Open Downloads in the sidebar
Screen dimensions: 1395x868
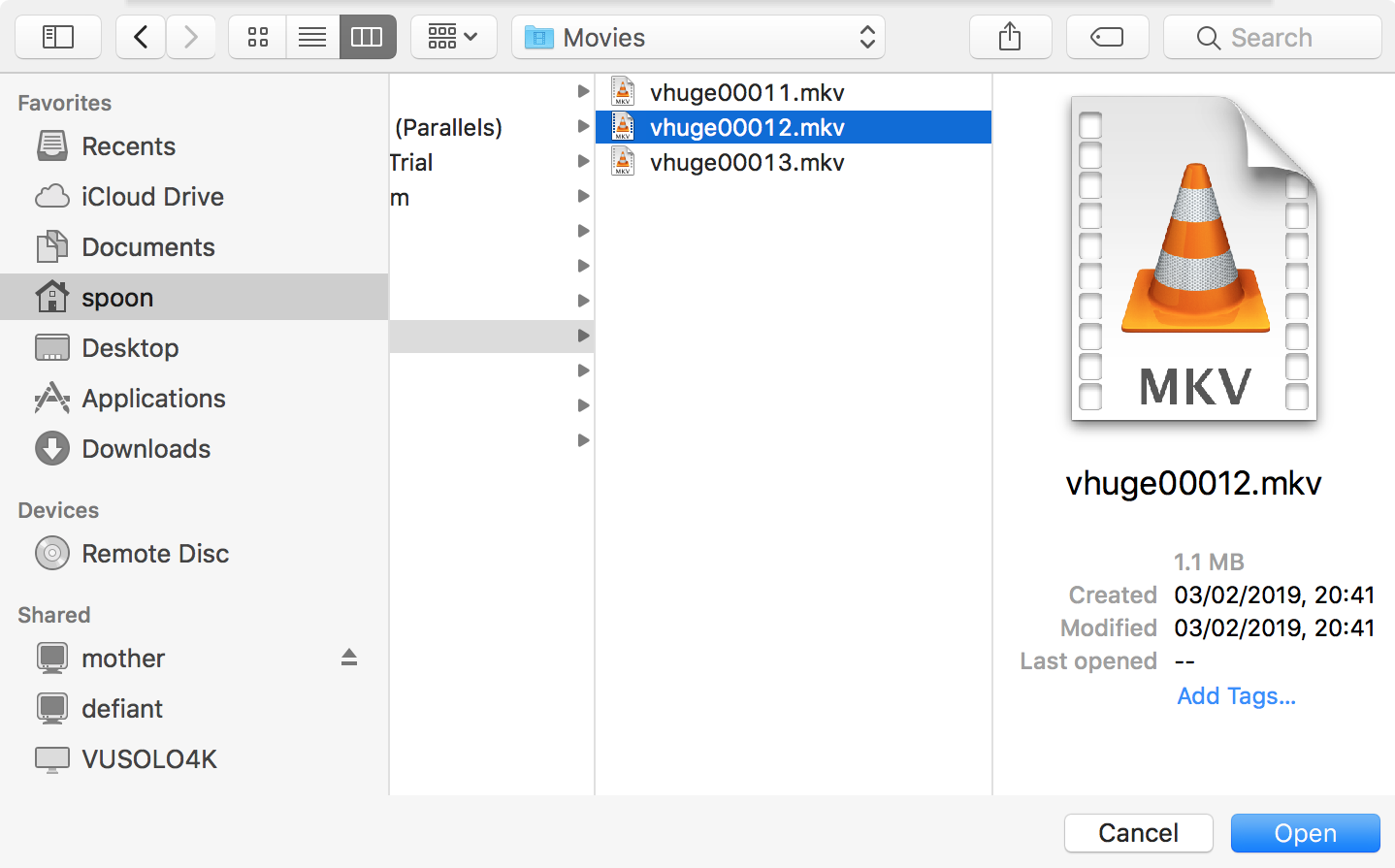click(194, 449)
